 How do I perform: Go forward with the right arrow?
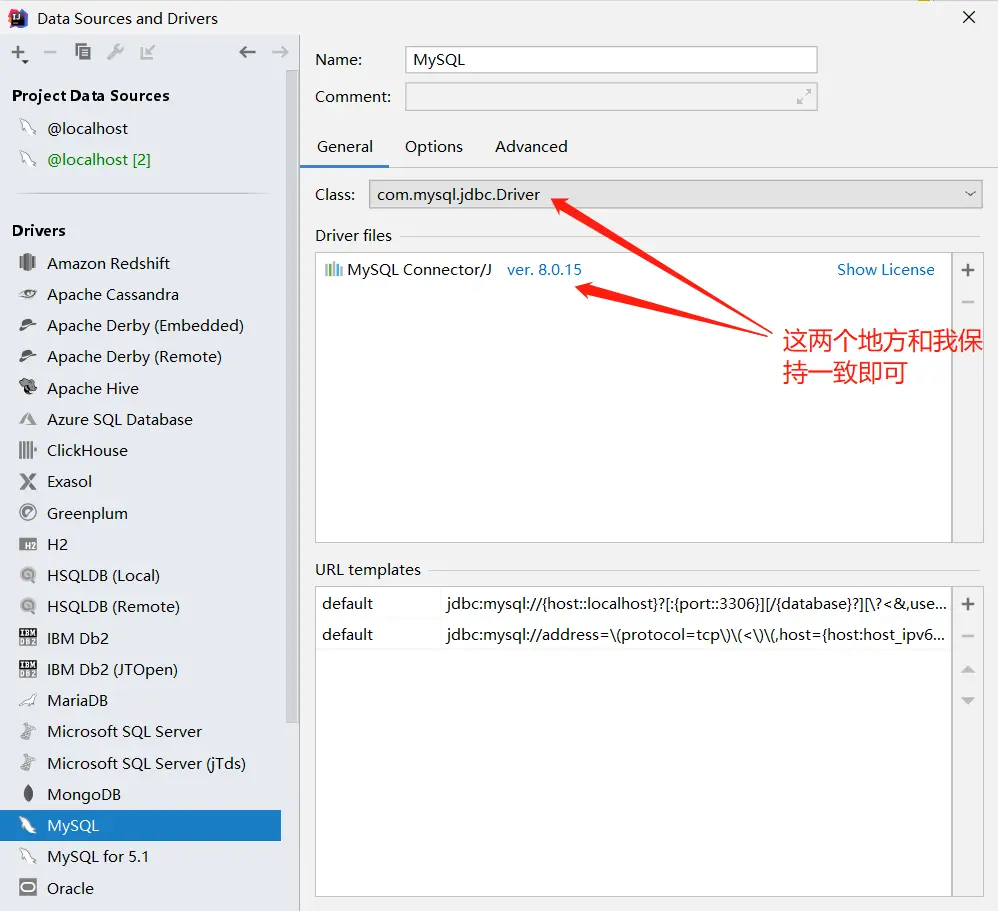coord(280,52)
